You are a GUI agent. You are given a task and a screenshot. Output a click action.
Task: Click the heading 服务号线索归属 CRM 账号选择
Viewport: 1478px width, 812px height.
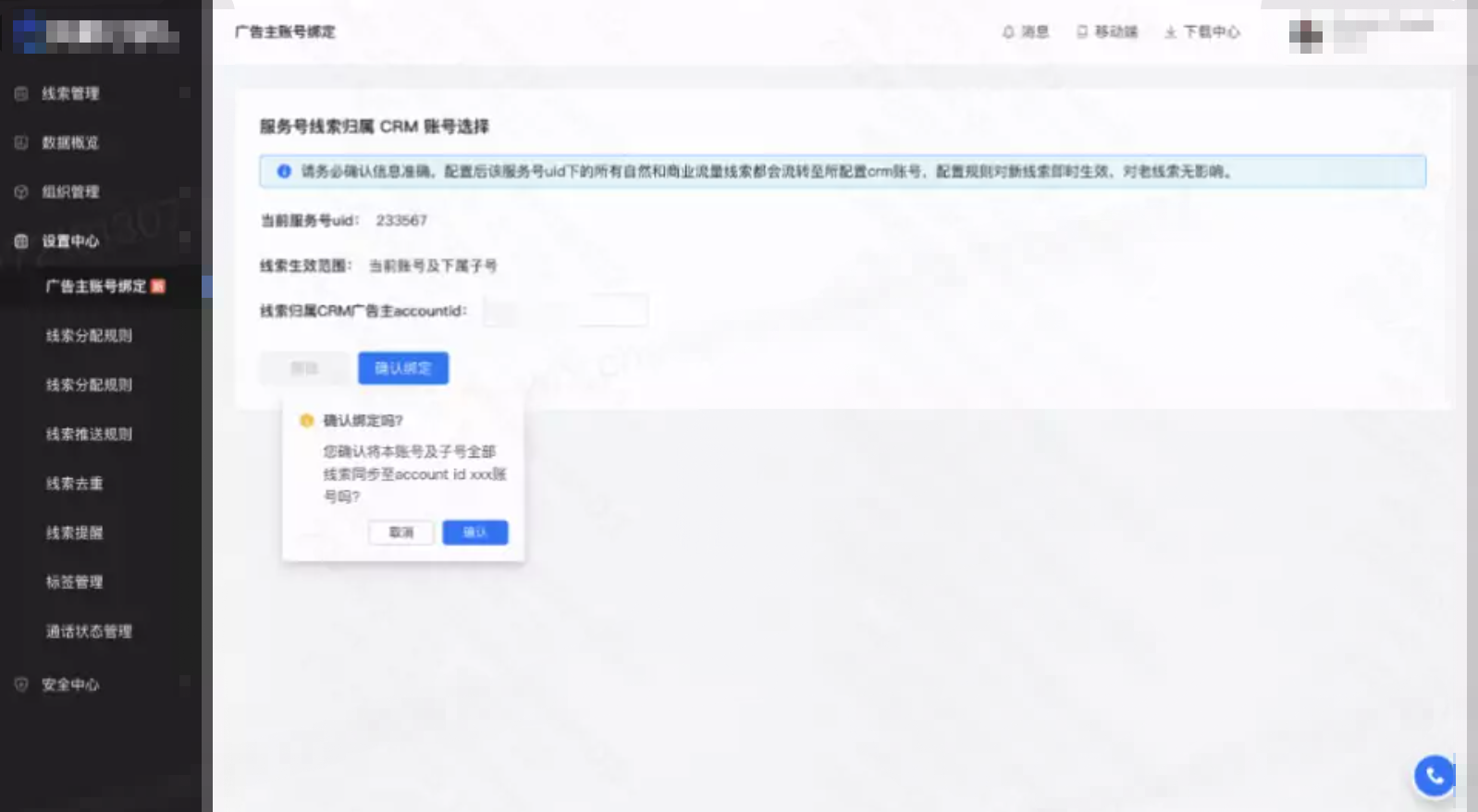click(x=374, y=127)
